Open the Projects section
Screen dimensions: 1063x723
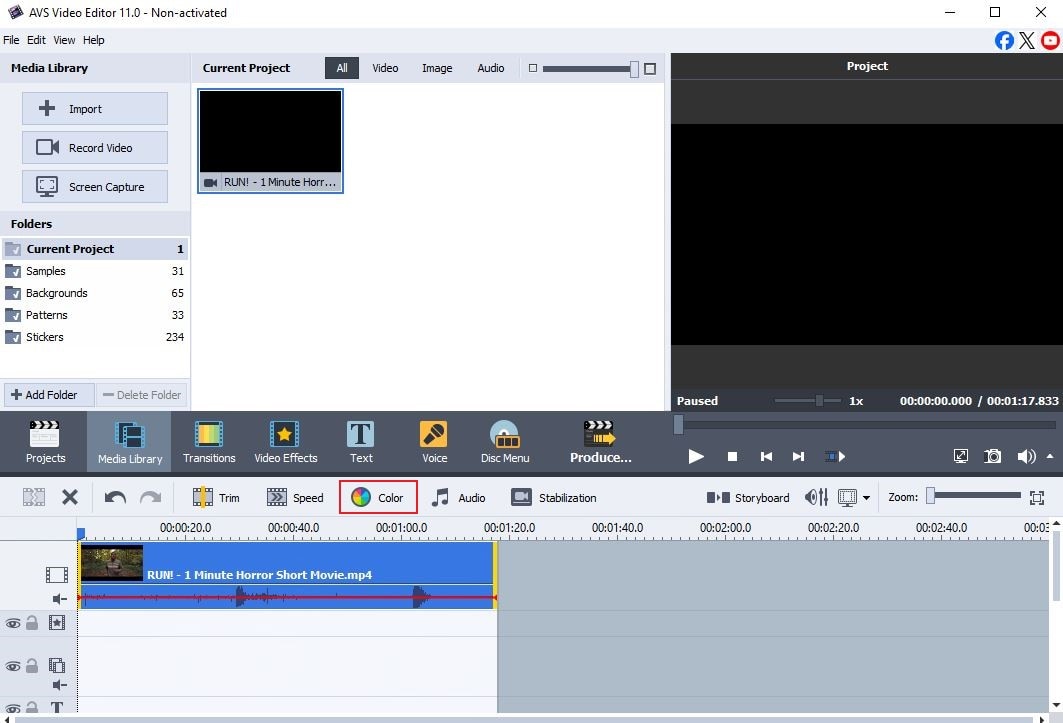pos(45,442)
